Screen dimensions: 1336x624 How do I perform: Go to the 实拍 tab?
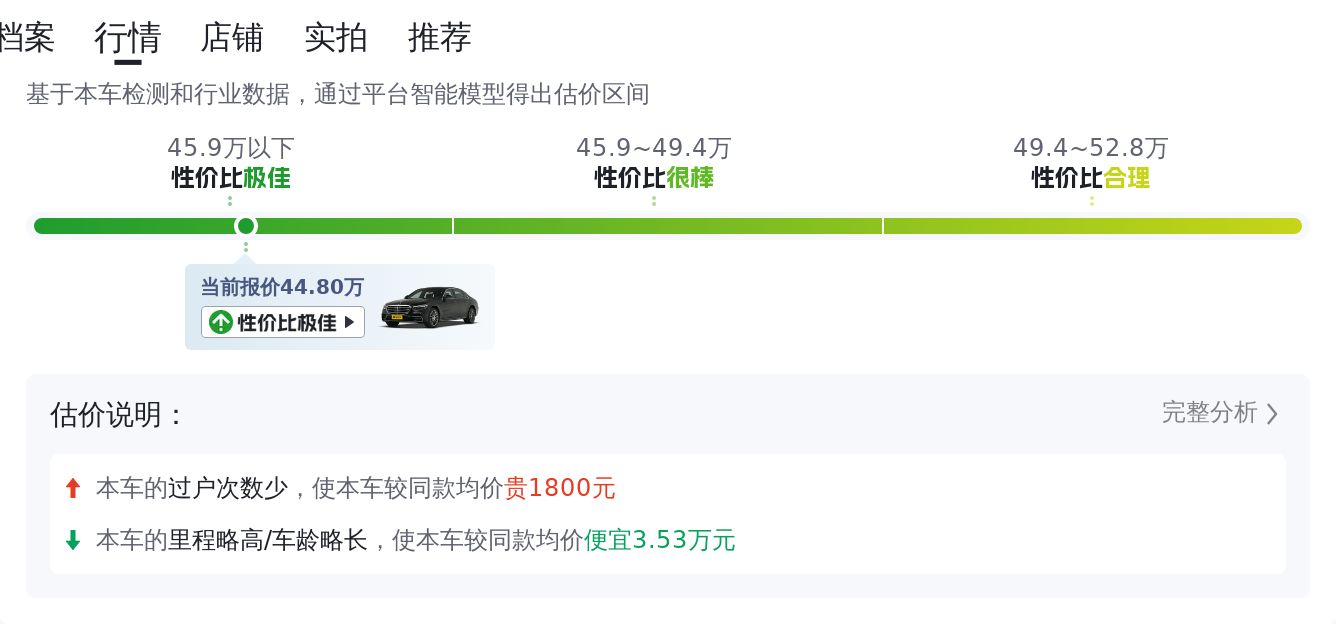point(336,38)
